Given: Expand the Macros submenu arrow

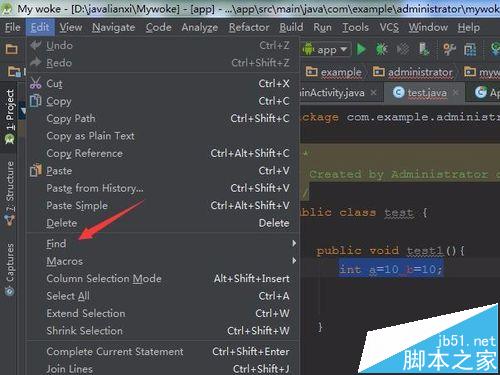Looking at the screenshot, I should pos(294,261).
